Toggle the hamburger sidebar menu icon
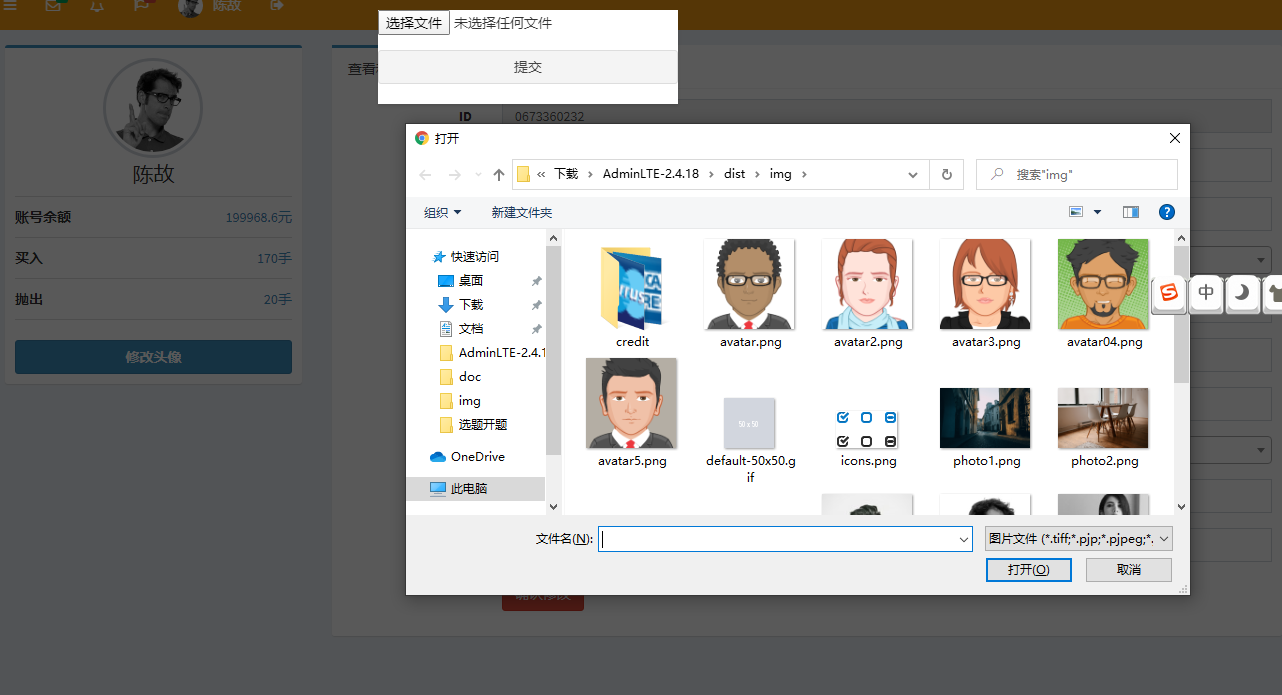Image resolution: width=1282 pixels, height=695 pixels. point(10,6)
